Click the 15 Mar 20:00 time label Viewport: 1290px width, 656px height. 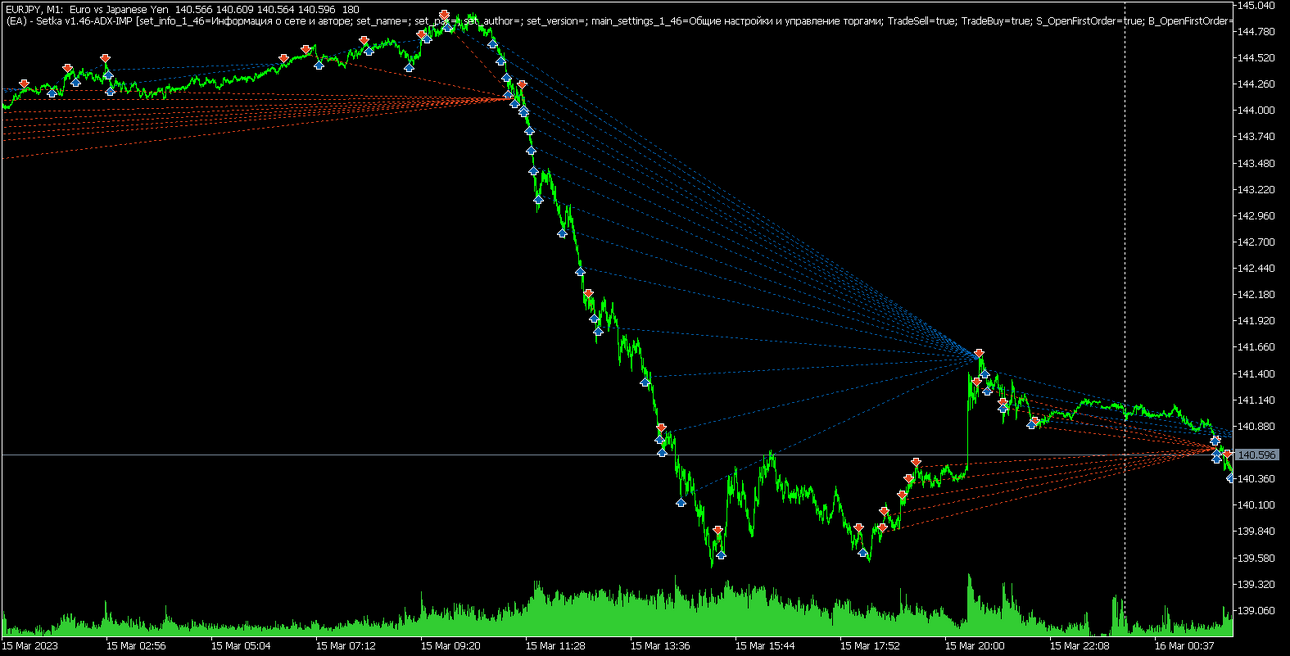[976, 646]
